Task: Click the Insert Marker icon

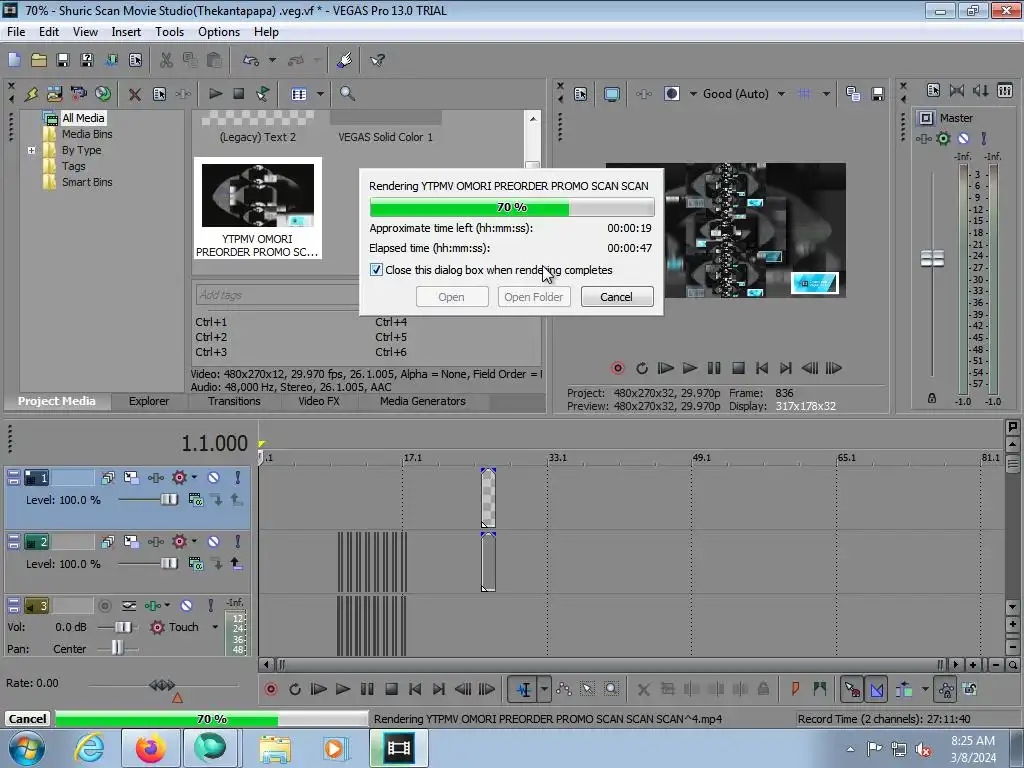Action: [795, 689]
